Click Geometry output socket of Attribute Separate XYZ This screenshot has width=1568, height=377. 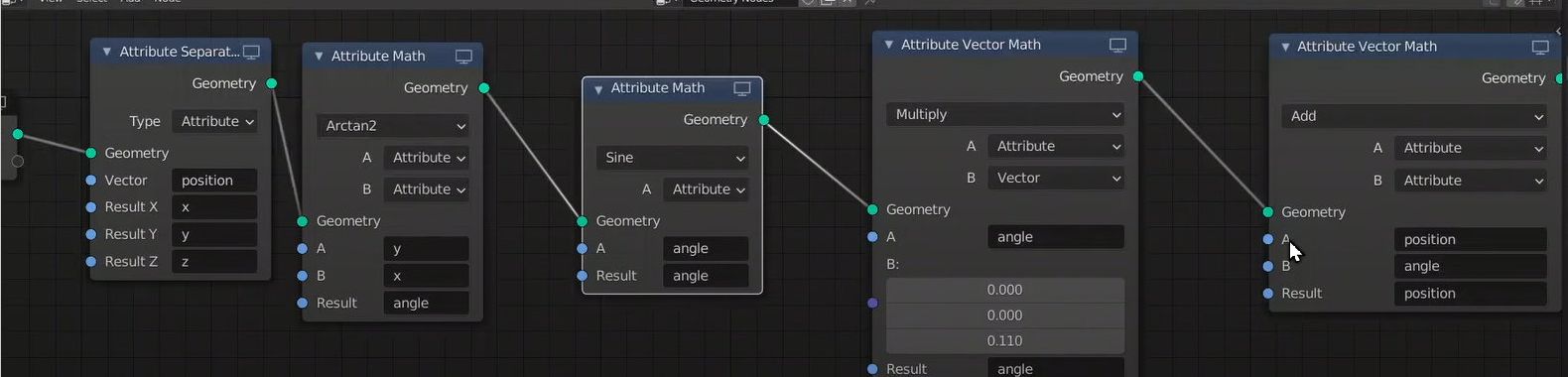272,83
